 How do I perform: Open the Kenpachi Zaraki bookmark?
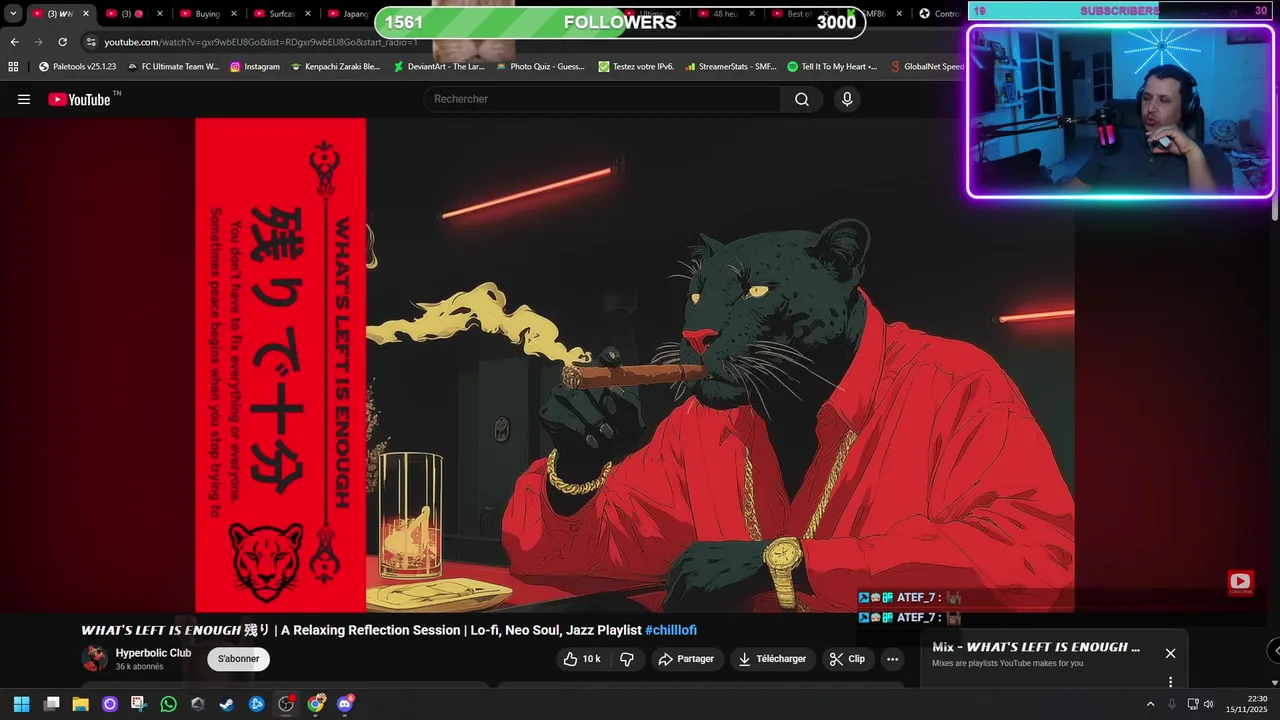click(x=335, y=67)
